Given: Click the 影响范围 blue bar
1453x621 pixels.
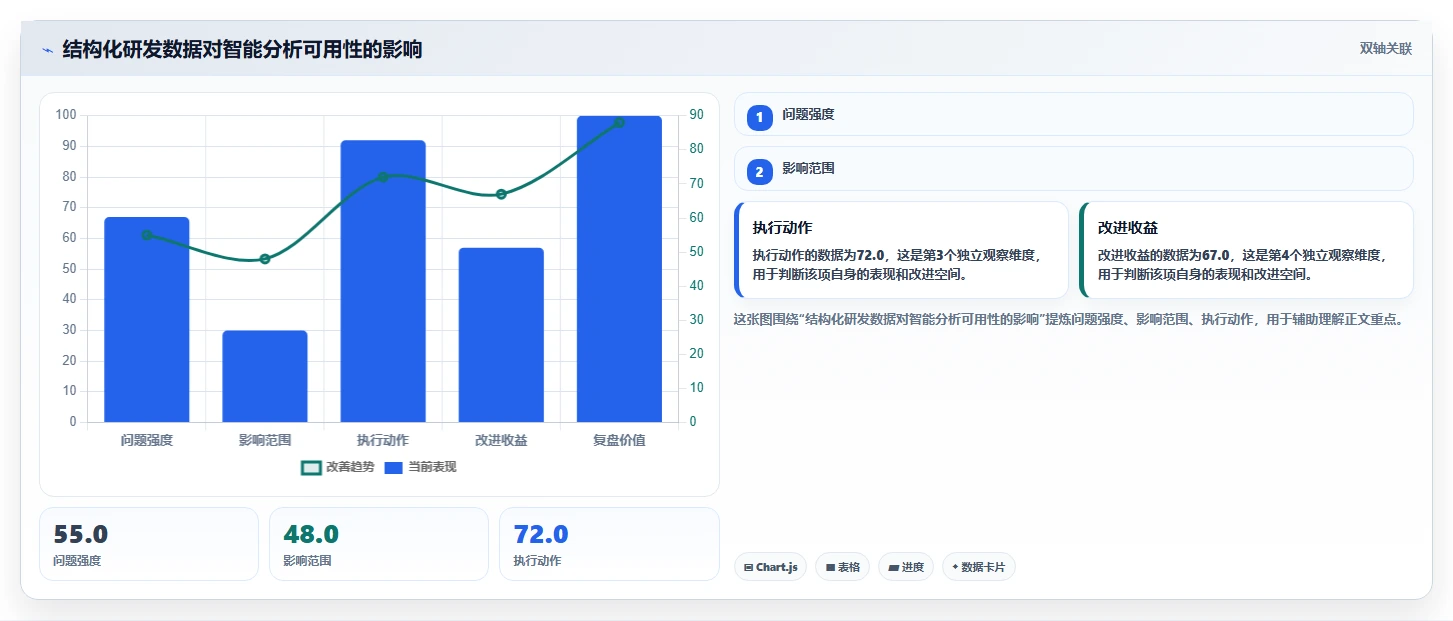Looking at the screenshot, I should (x=265, y=376).
